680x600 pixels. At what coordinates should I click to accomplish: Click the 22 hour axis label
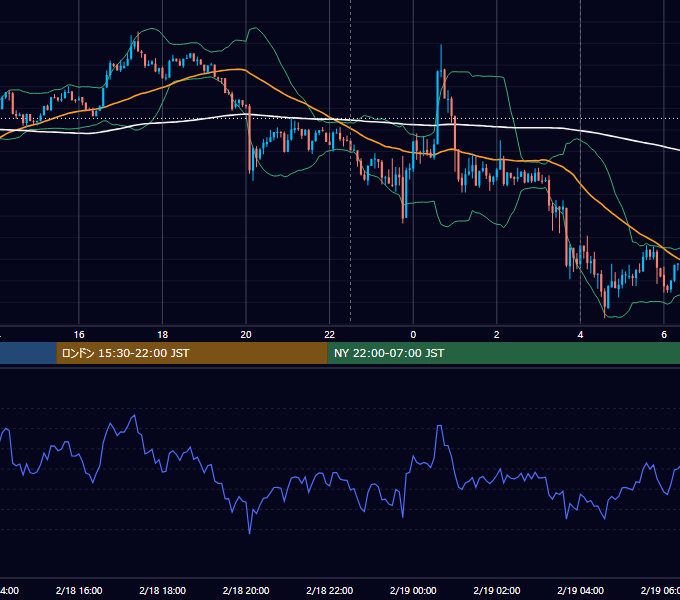tap(330, 335)
